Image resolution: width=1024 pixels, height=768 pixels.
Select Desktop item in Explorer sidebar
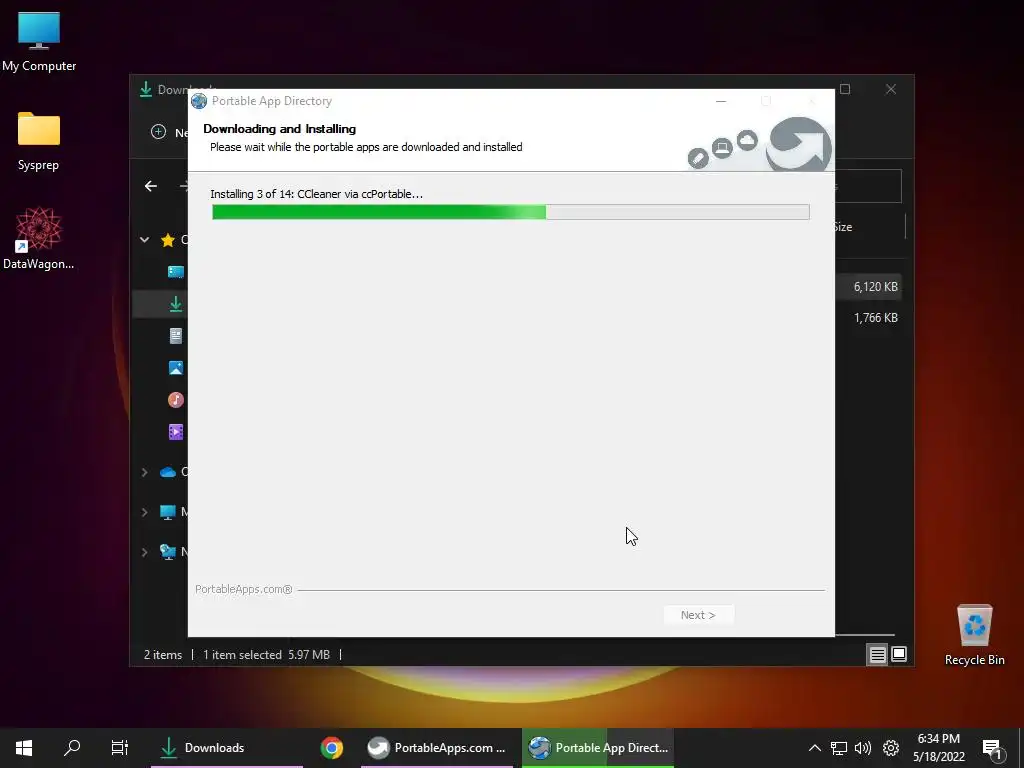(176, 272)
